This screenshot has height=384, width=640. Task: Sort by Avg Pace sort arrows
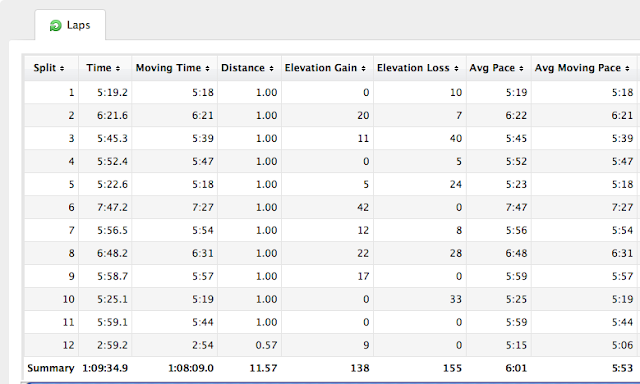pyautogui.click(x=521, y=69)
